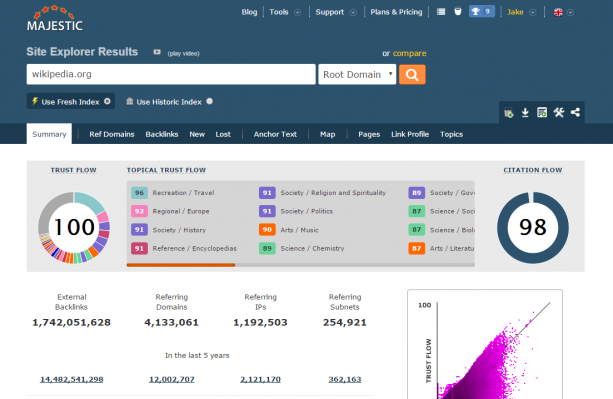Click the play video icon
613x399 pixels.
click(157, 52)
